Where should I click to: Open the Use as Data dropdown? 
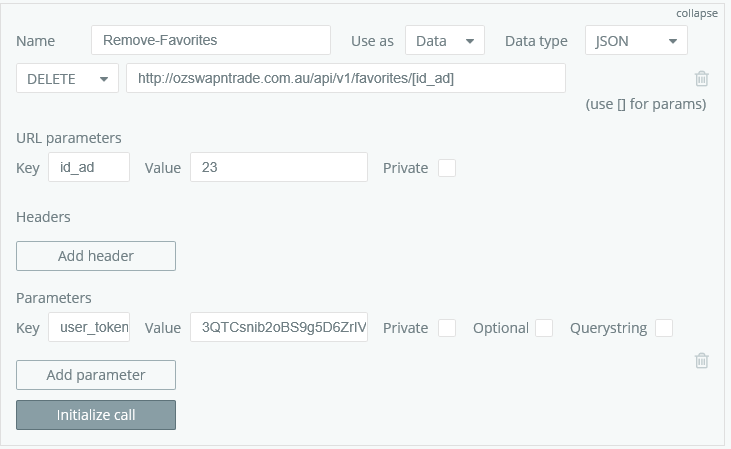tap(445, 41)
